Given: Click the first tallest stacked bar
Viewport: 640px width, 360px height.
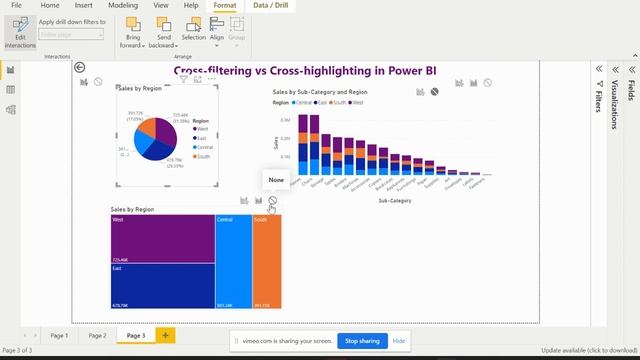Looking at the screenshot, I should 303,145.
